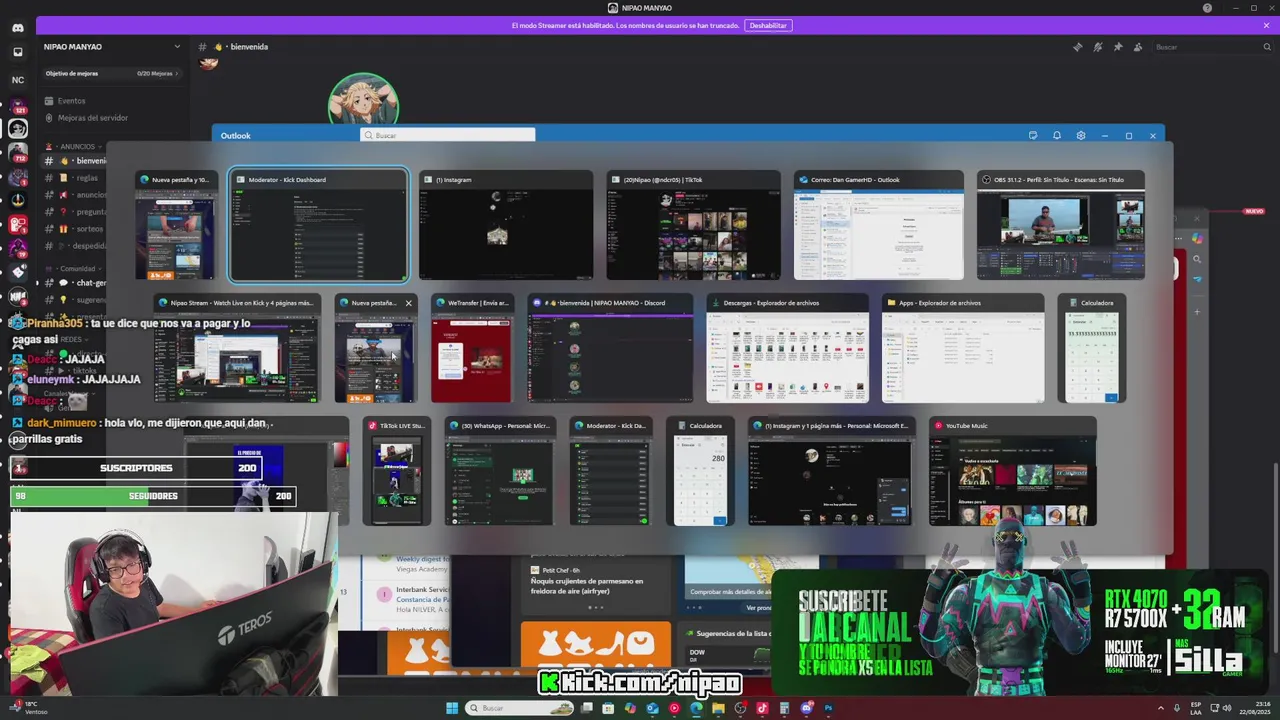This screenshot has width=1280, height=720.
Task: Open Discord direct messages home icon
Action: 17,27
